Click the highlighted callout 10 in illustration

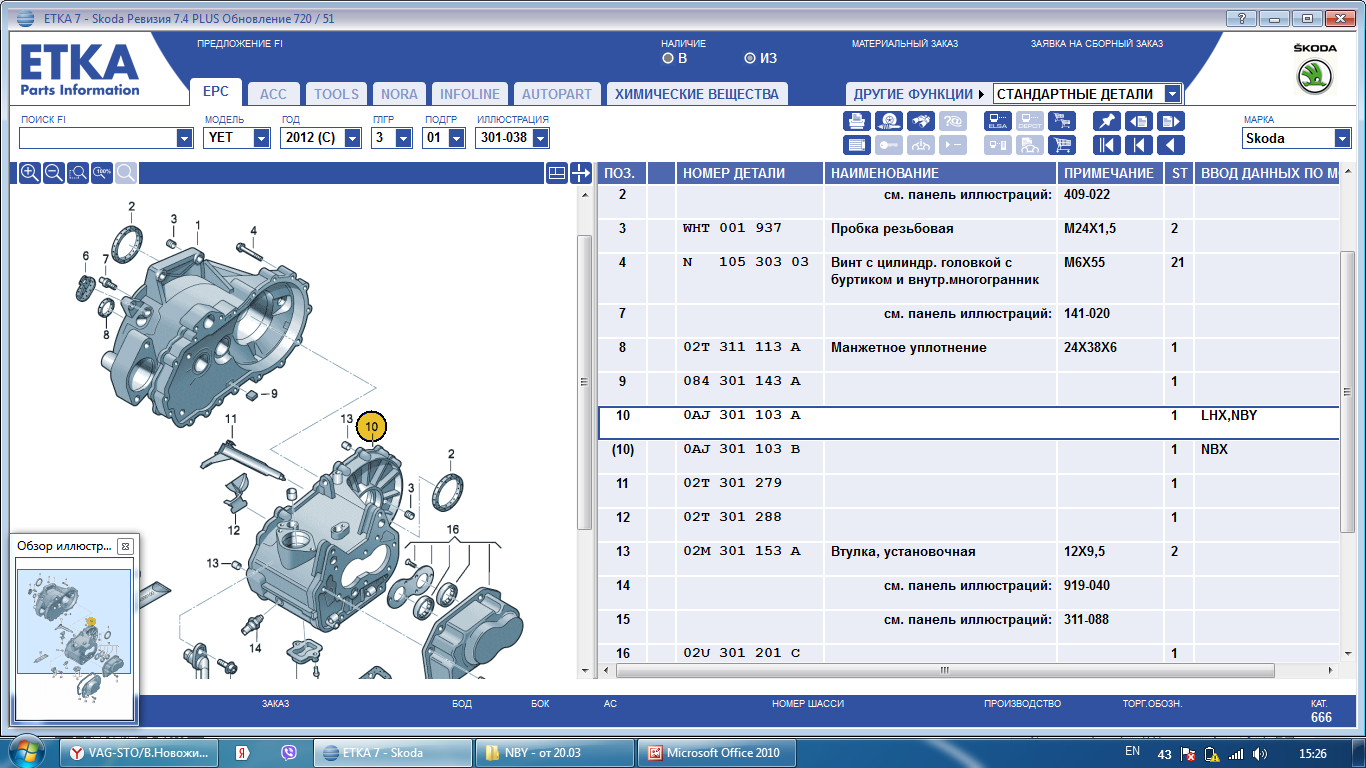coord(371,426)
